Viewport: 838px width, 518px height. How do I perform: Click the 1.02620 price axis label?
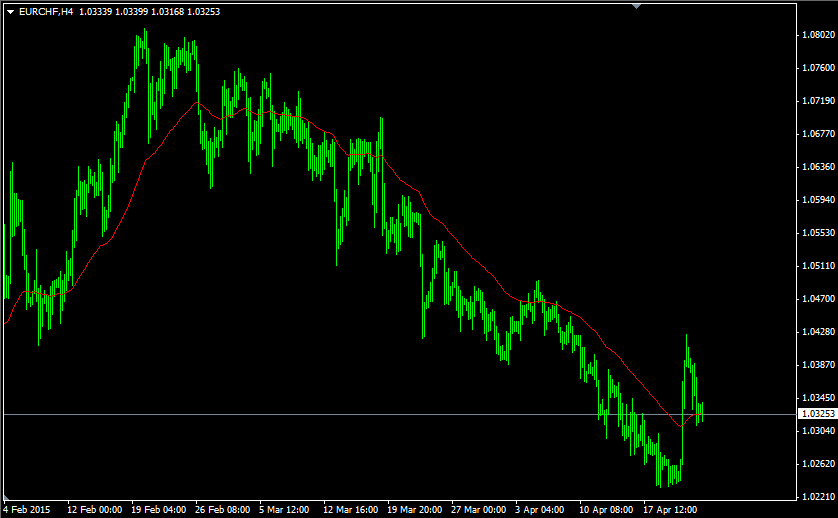click(x=818, y=464)
